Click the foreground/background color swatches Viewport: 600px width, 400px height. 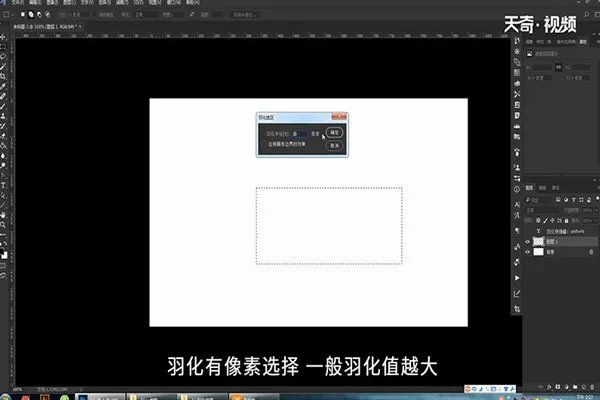point(3,254)
